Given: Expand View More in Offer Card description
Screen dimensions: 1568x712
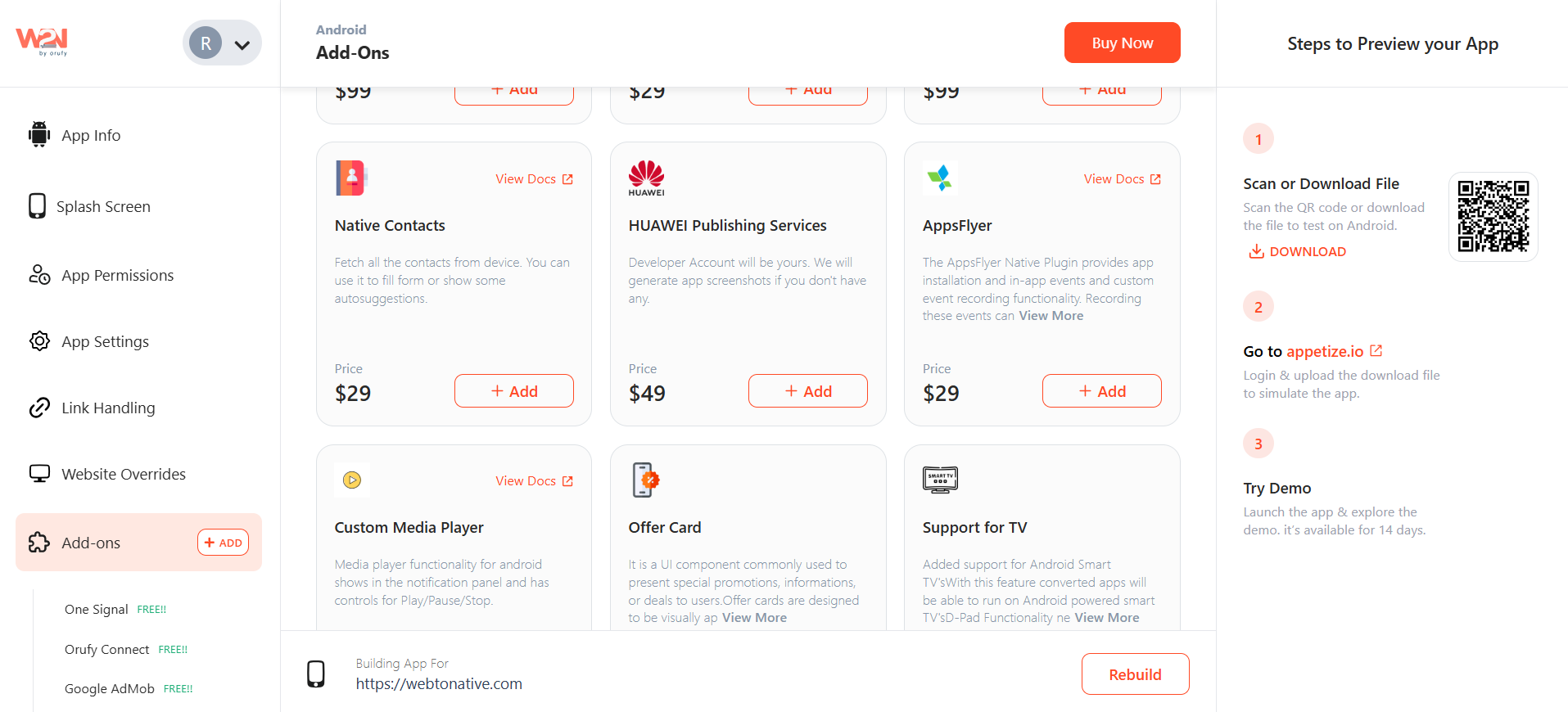Looking at the screenshot, I should point(754,618).
